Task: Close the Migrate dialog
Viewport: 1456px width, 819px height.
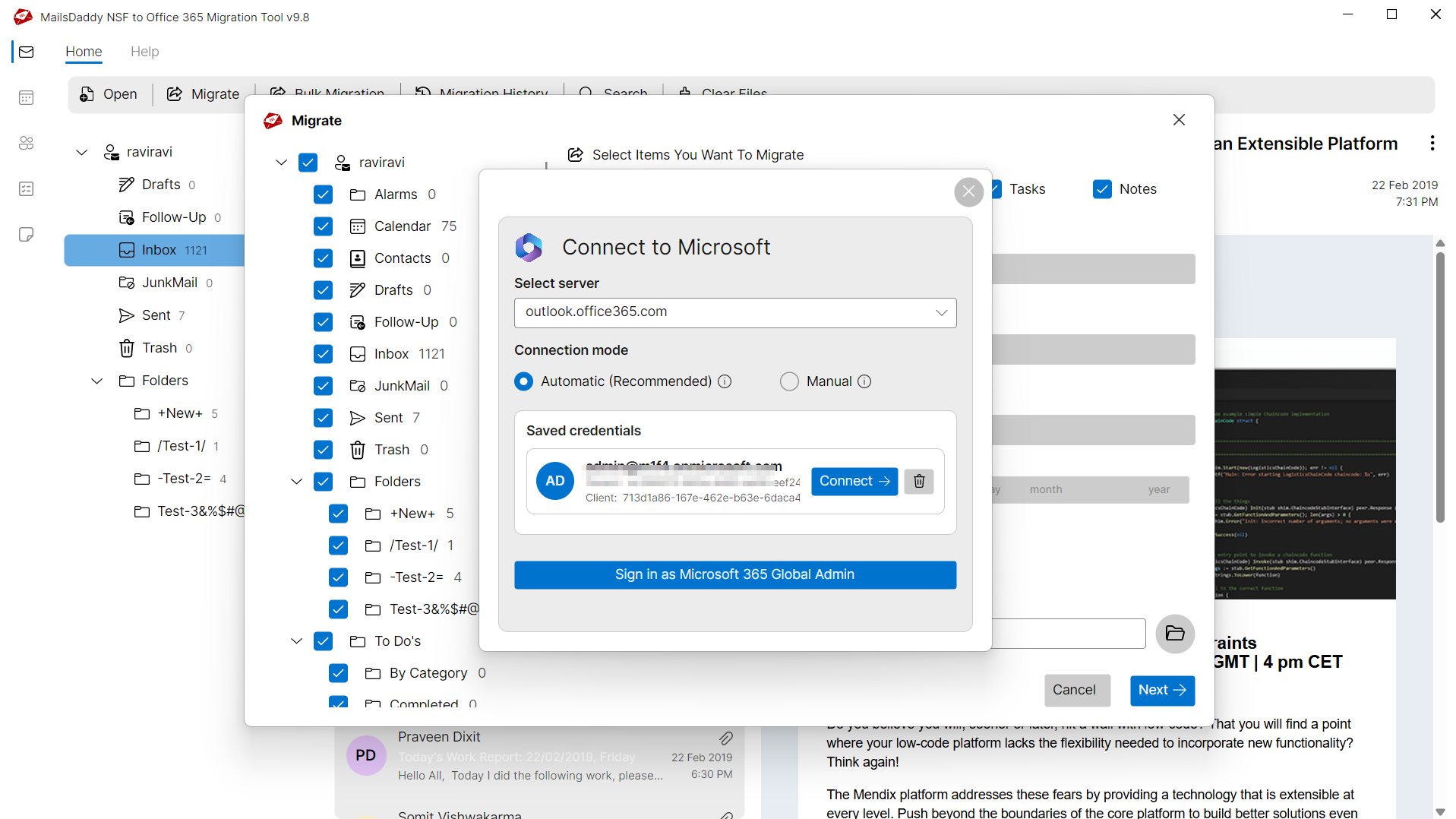Action: coord(1179,120)
